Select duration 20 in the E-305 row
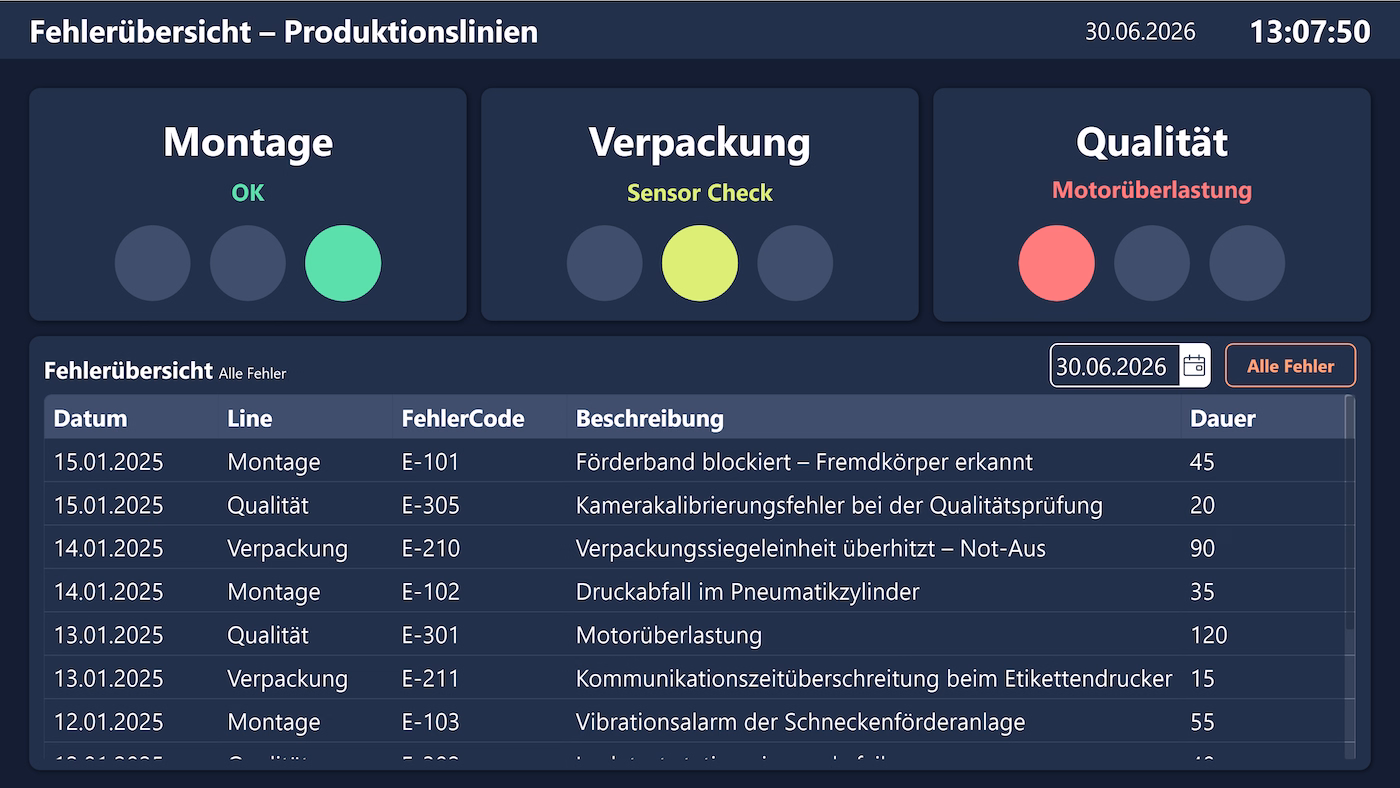 coord(1202,505)
